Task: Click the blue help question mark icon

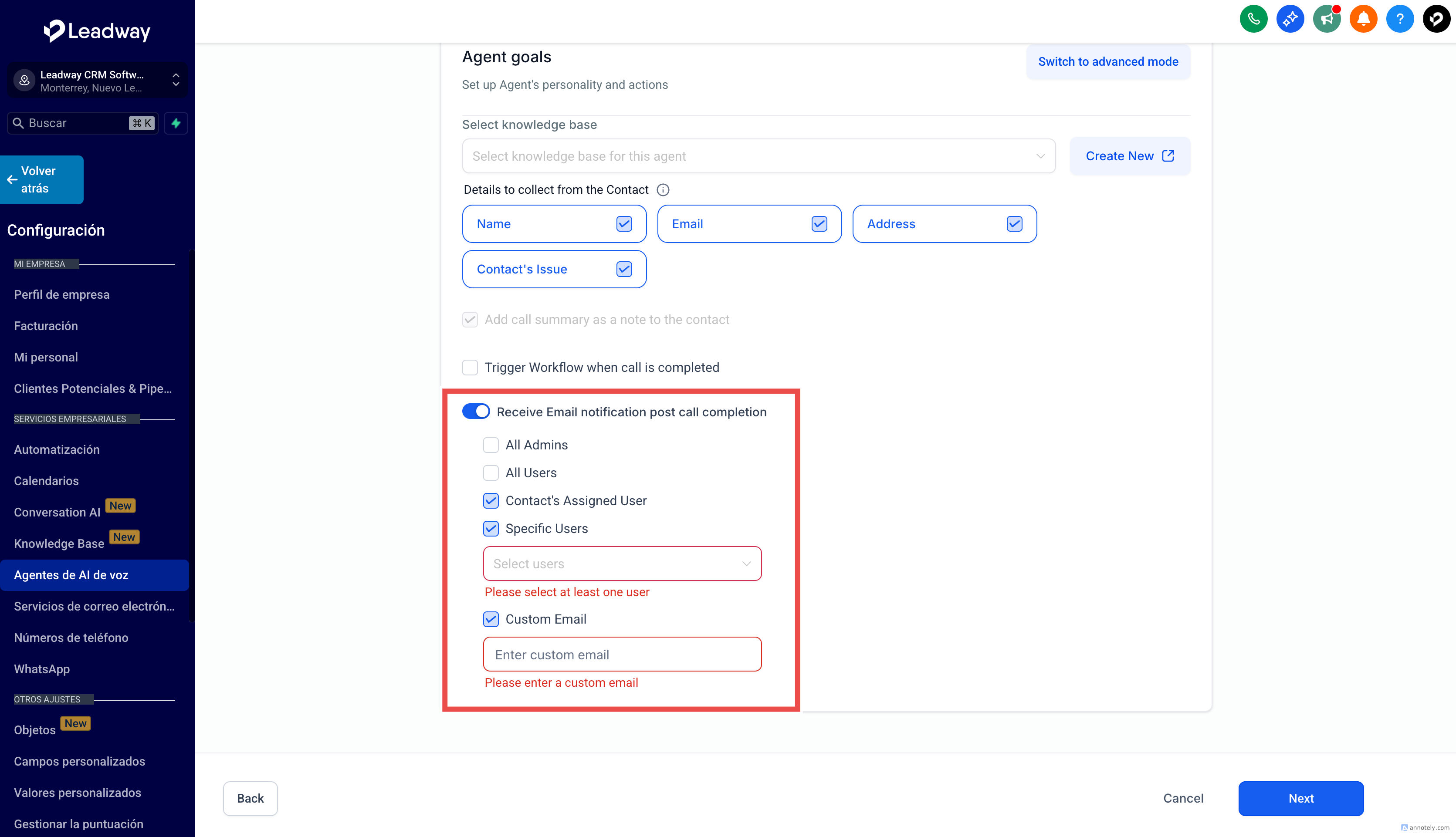Action: (x=1400, y=19)
